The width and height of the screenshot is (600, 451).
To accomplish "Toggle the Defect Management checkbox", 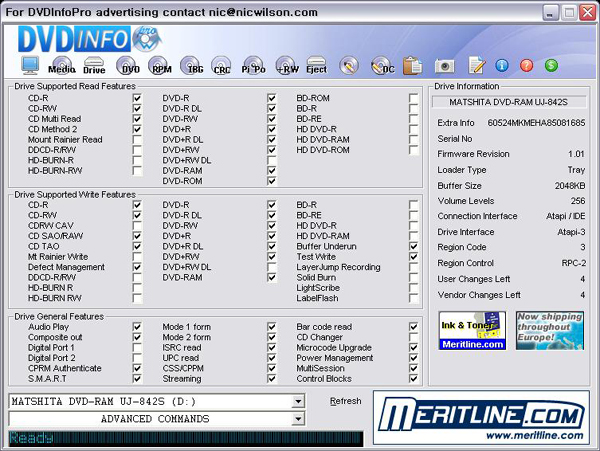I will (x=137, y=267).
